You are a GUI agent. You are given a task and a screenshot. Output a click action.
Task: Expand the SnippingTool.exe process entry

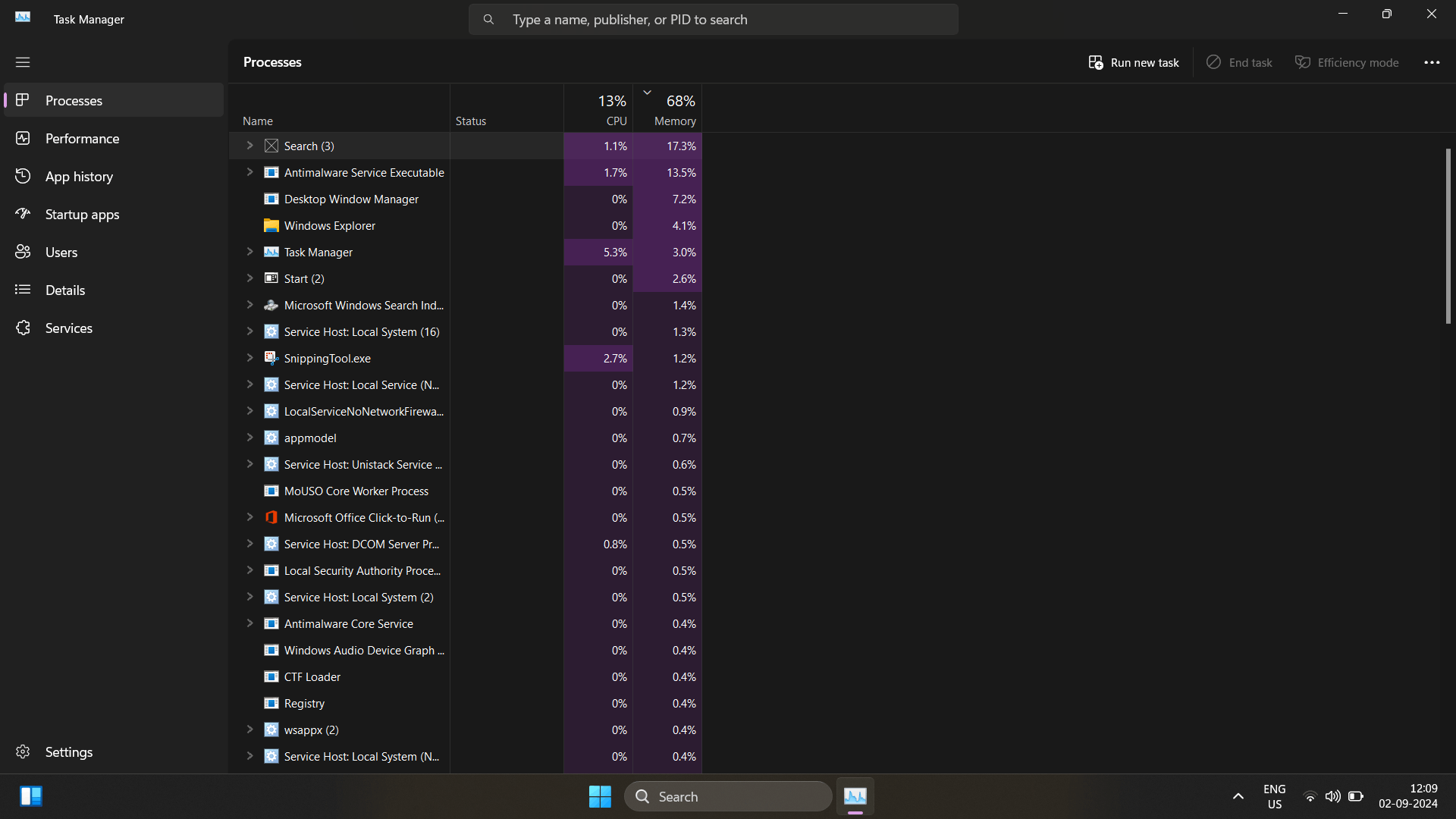(x=249, y=358)
